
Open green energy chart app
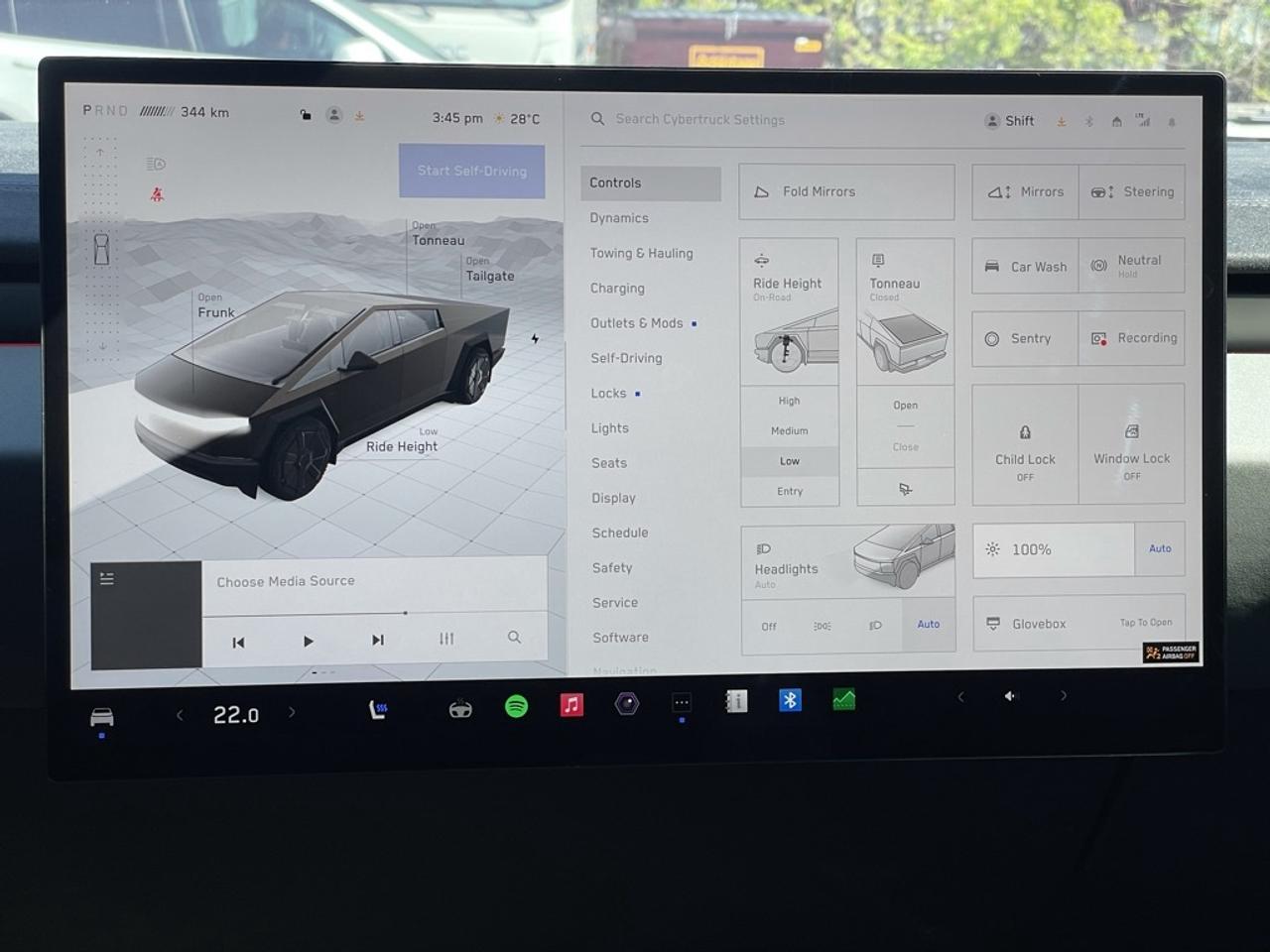(843, 700)
